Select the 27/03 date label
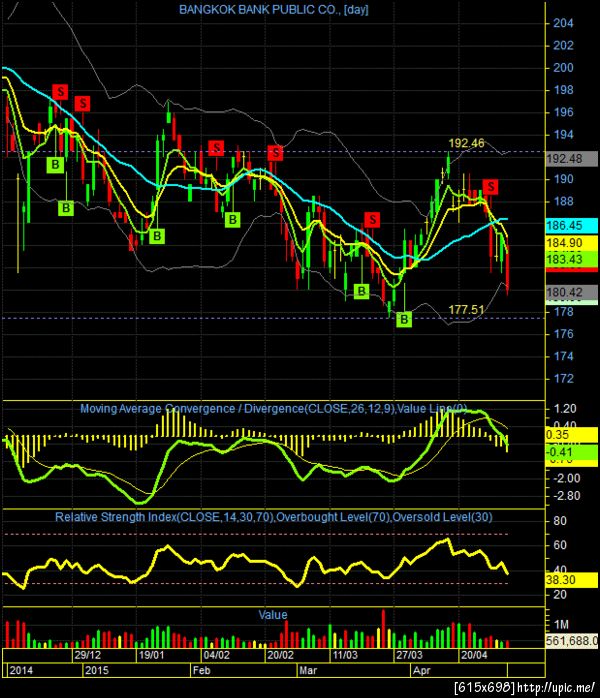The width and height of the screenshot is (600, 698). point(409,655)
